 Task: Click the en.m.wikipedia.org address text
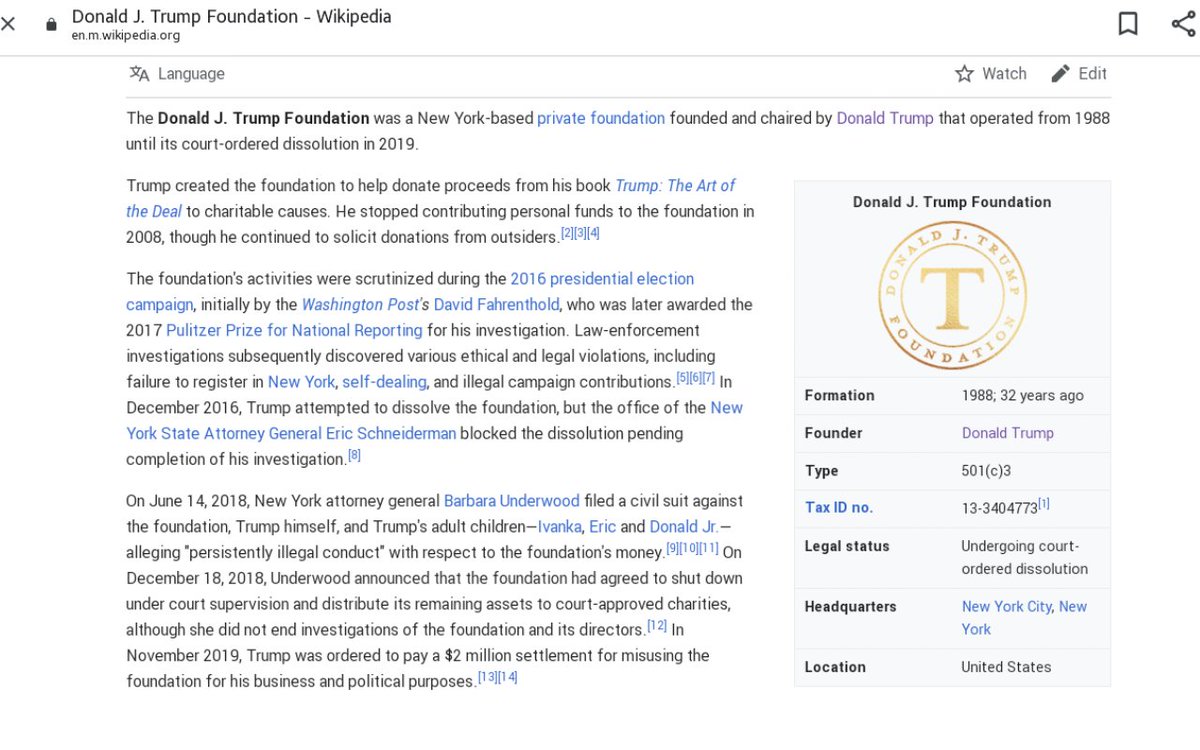(126, 36)
